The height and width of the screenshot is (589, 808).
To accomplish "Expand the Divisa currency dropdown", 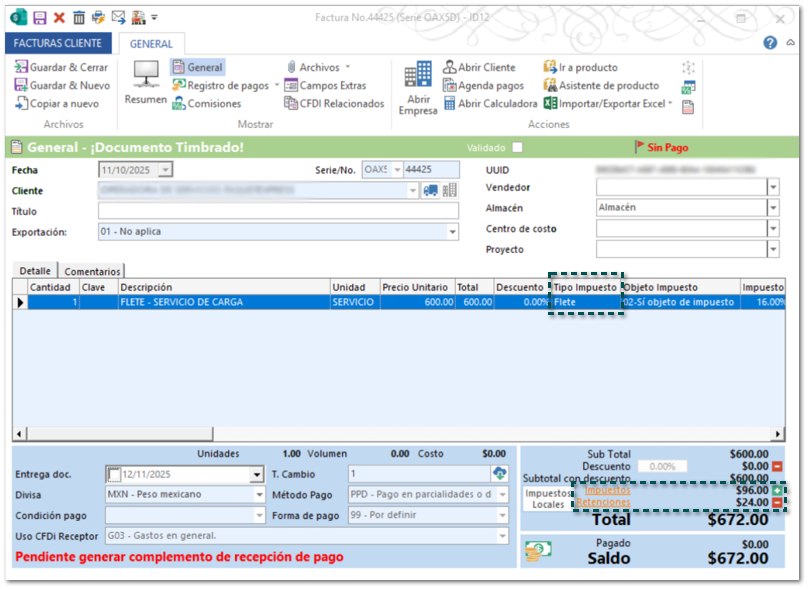I will click(259, 495).
